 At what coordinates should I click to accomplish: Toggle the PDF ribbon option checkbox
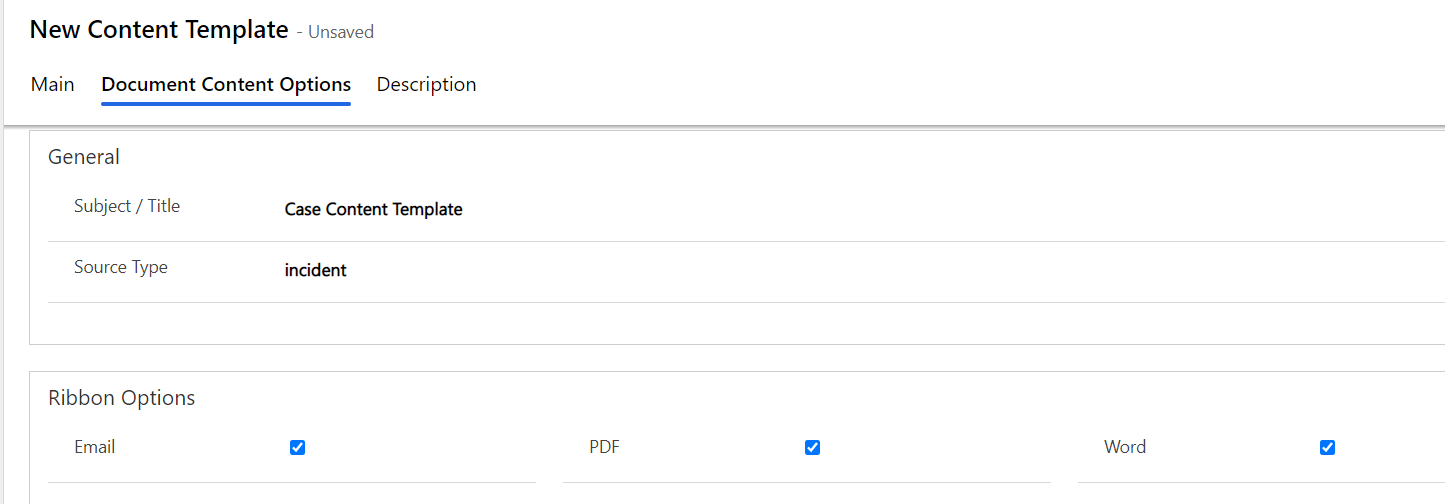[812, 448]
